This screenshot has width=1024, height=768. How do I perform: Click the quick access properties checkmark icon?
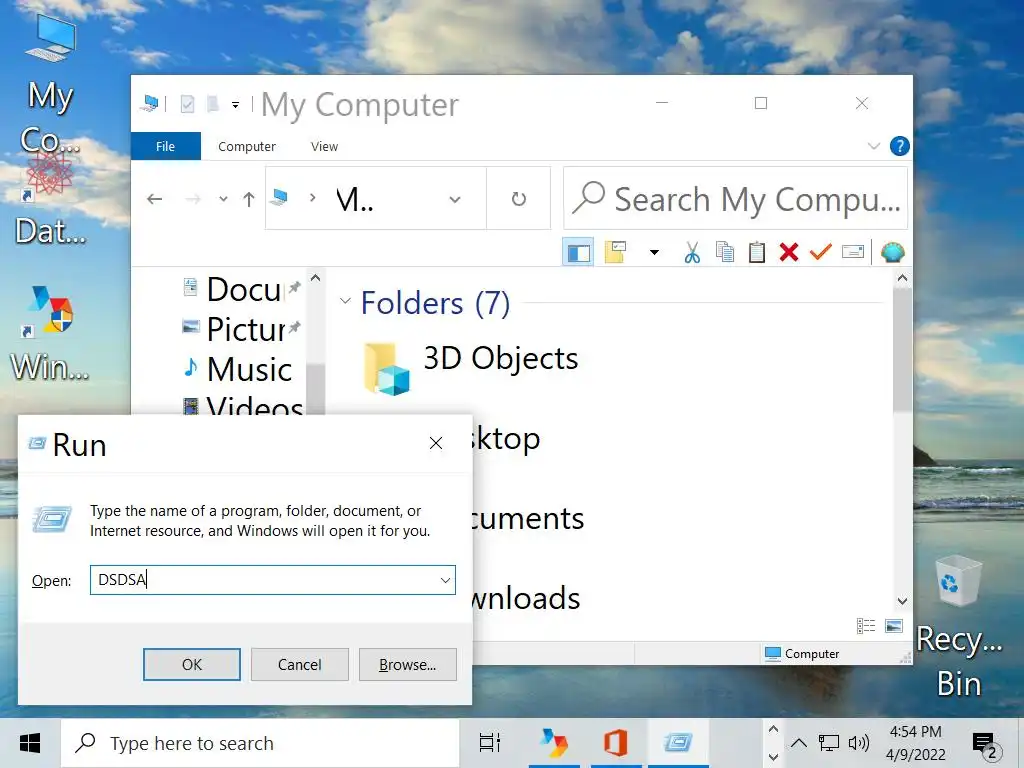[x=187, y=104]
